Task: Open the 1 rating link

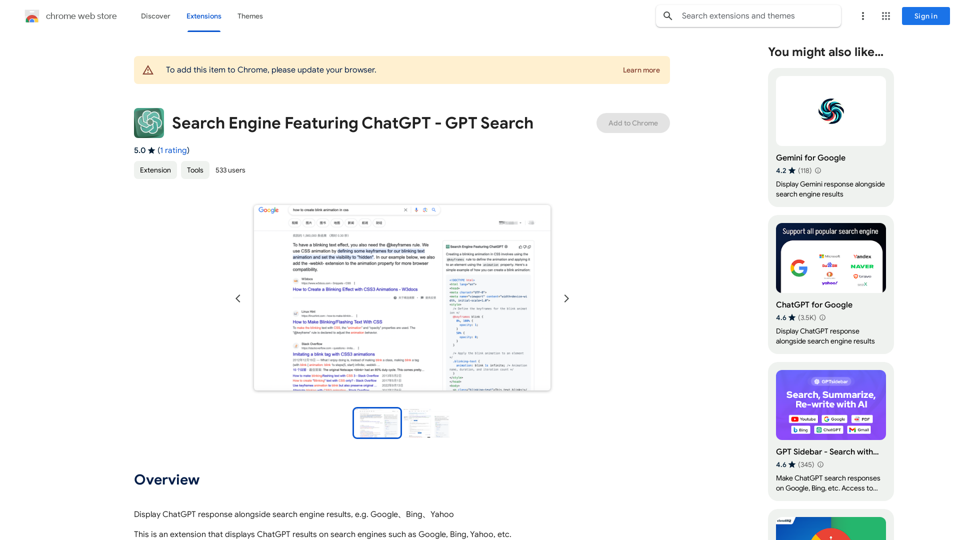Action: point(173,151)
